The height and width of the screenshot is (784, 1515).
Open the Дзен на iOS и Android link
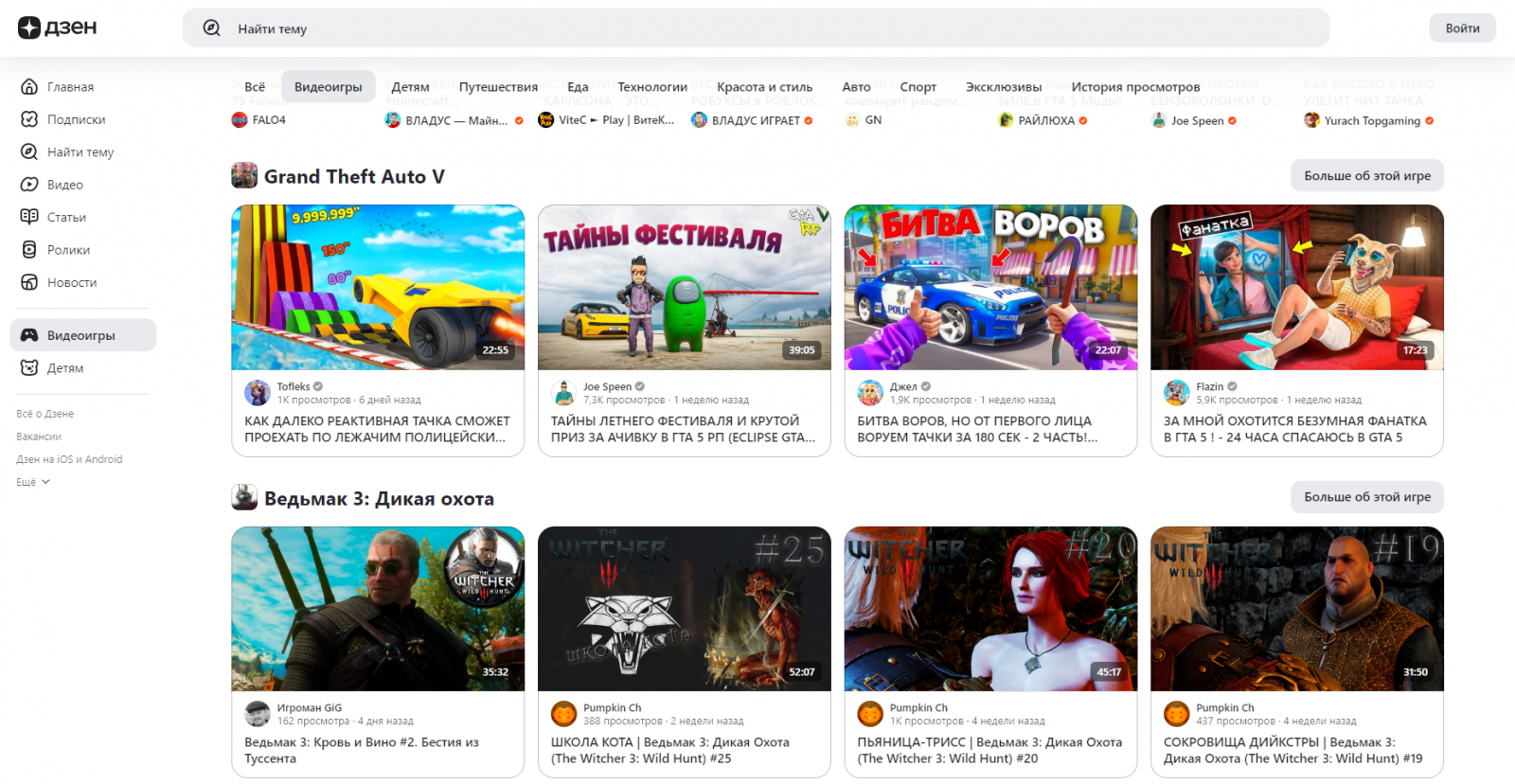click(69, 459)
